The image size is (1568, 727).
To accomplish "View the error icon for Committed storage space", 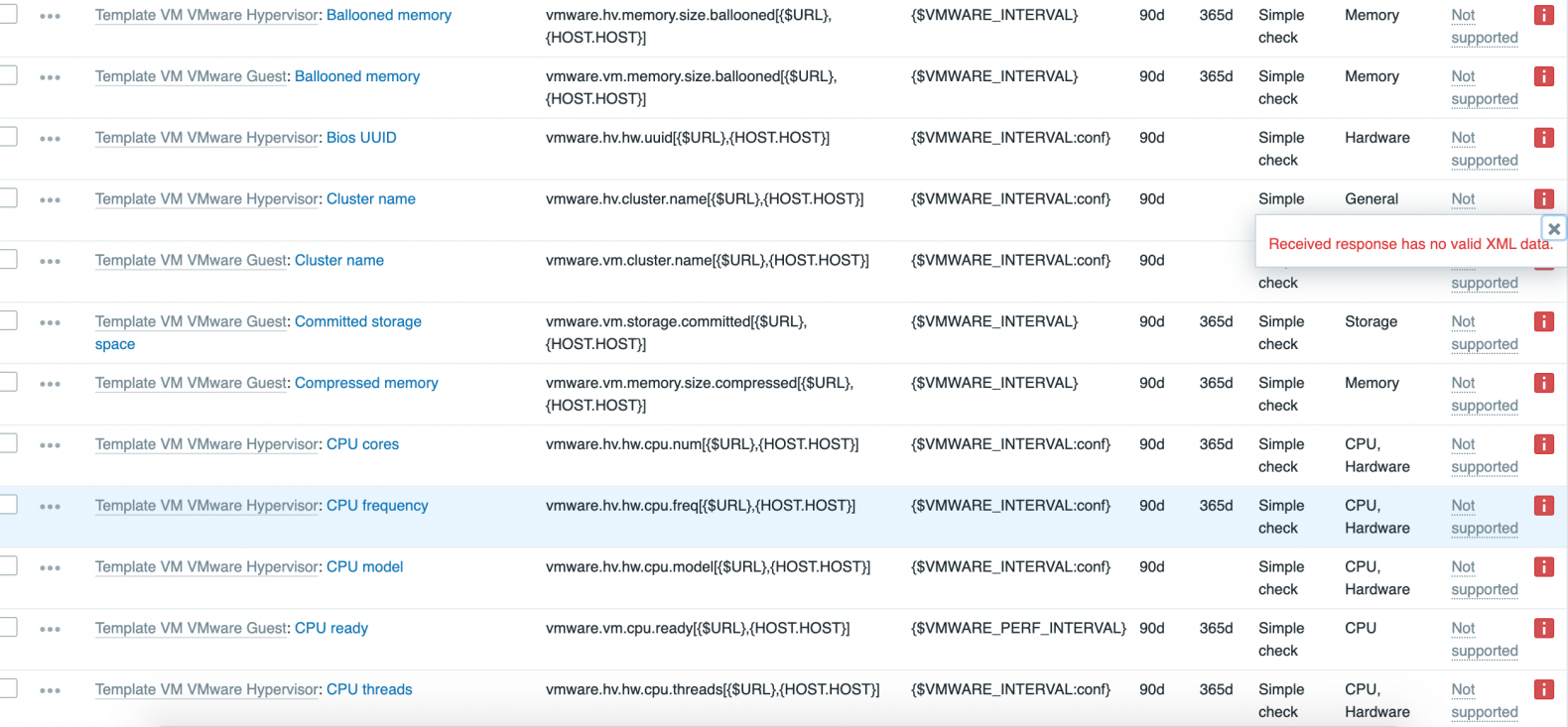I will [x=1544, y=321].
